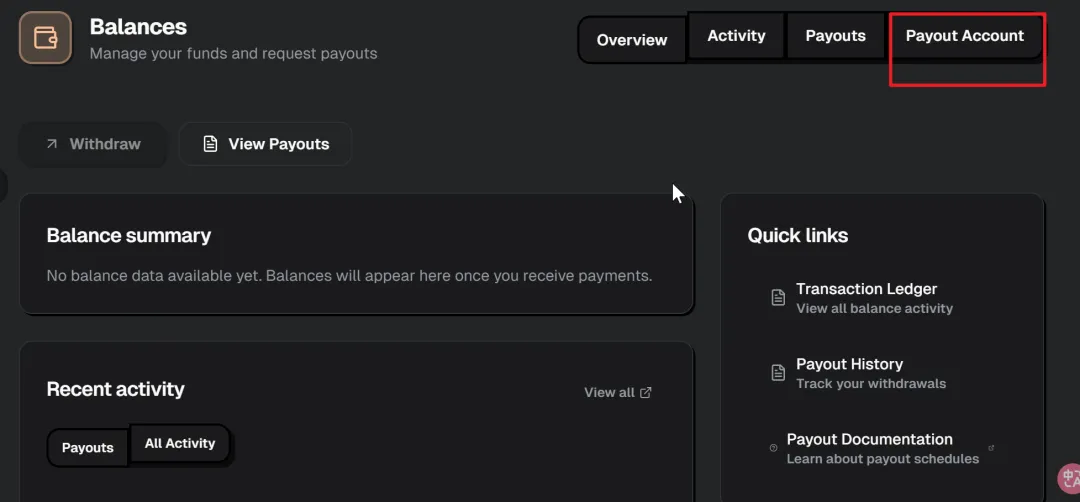Click the external-link icon beside View all
1080x502 pixels.
click(x=646, y=392)
